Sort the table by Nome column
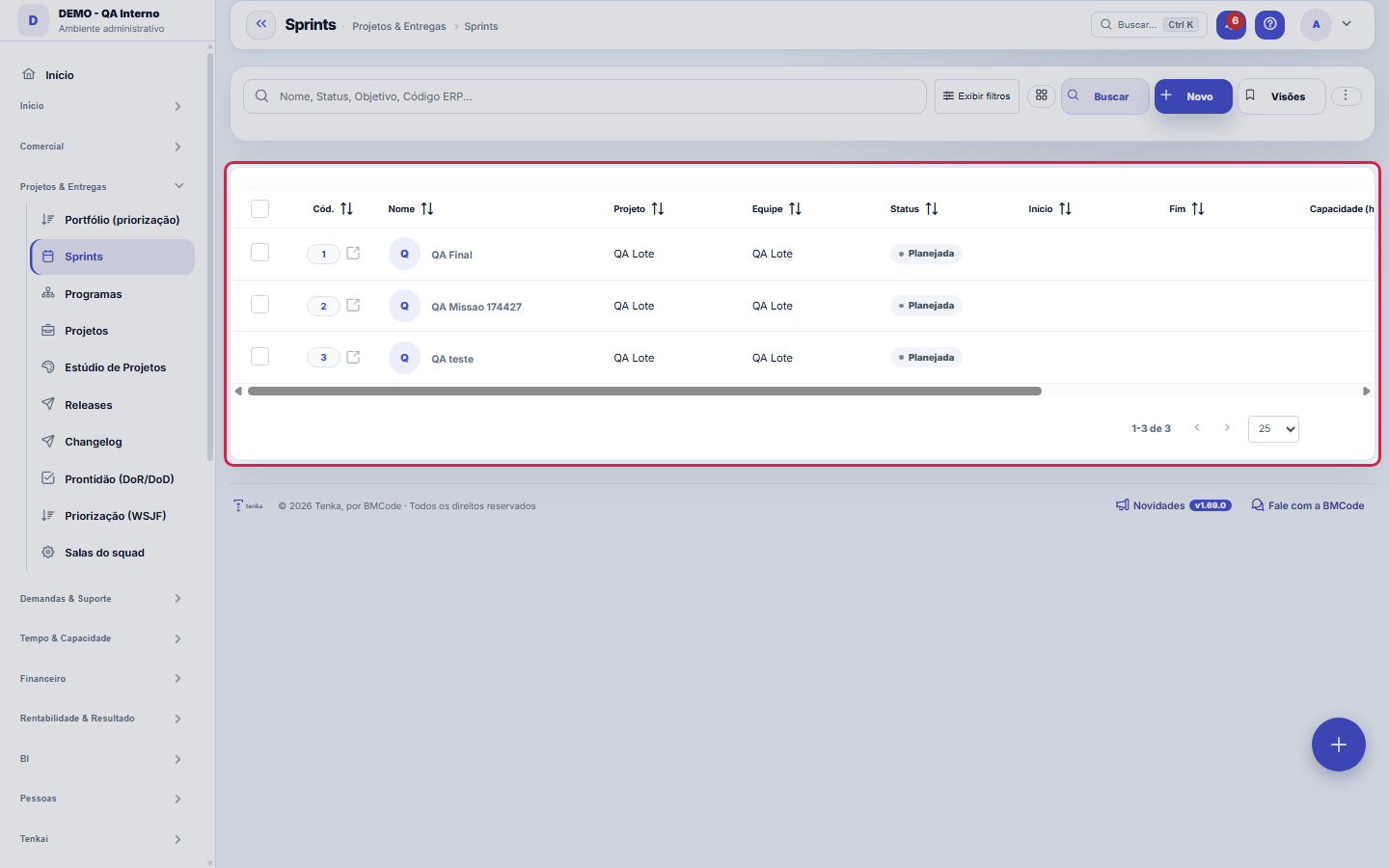 click(427, 208)
